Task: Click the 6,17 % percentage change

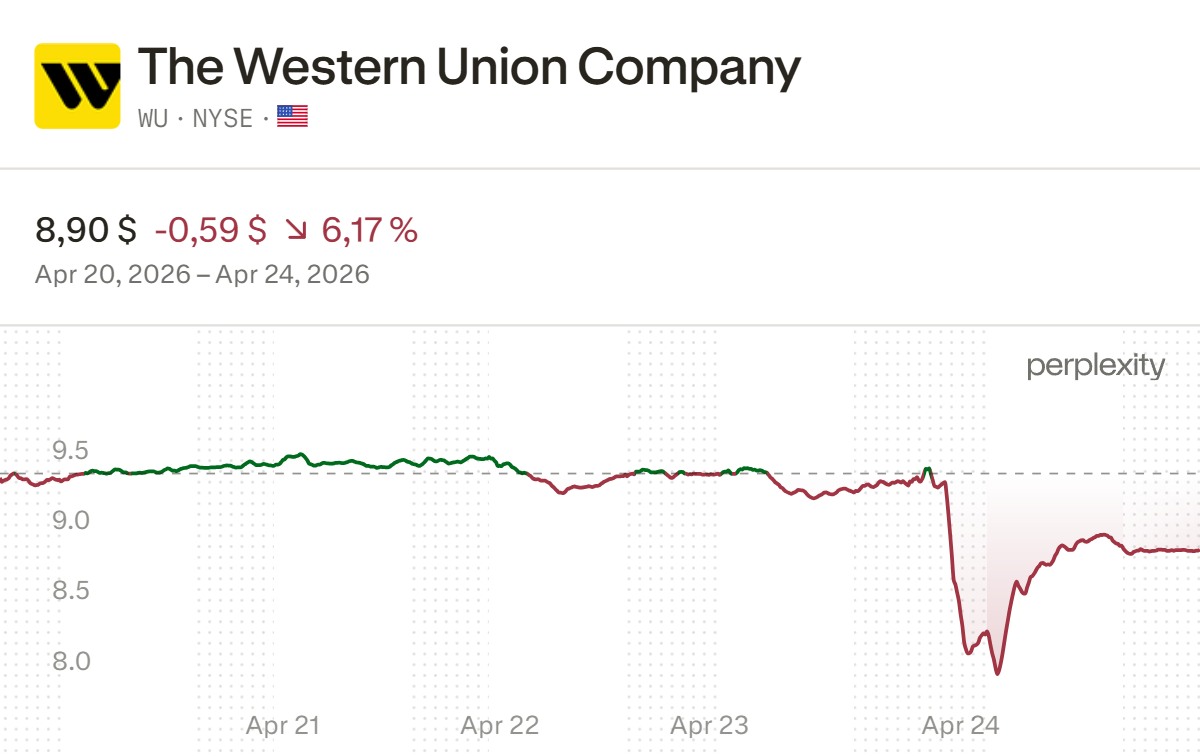Action: (x=369, y=231)
